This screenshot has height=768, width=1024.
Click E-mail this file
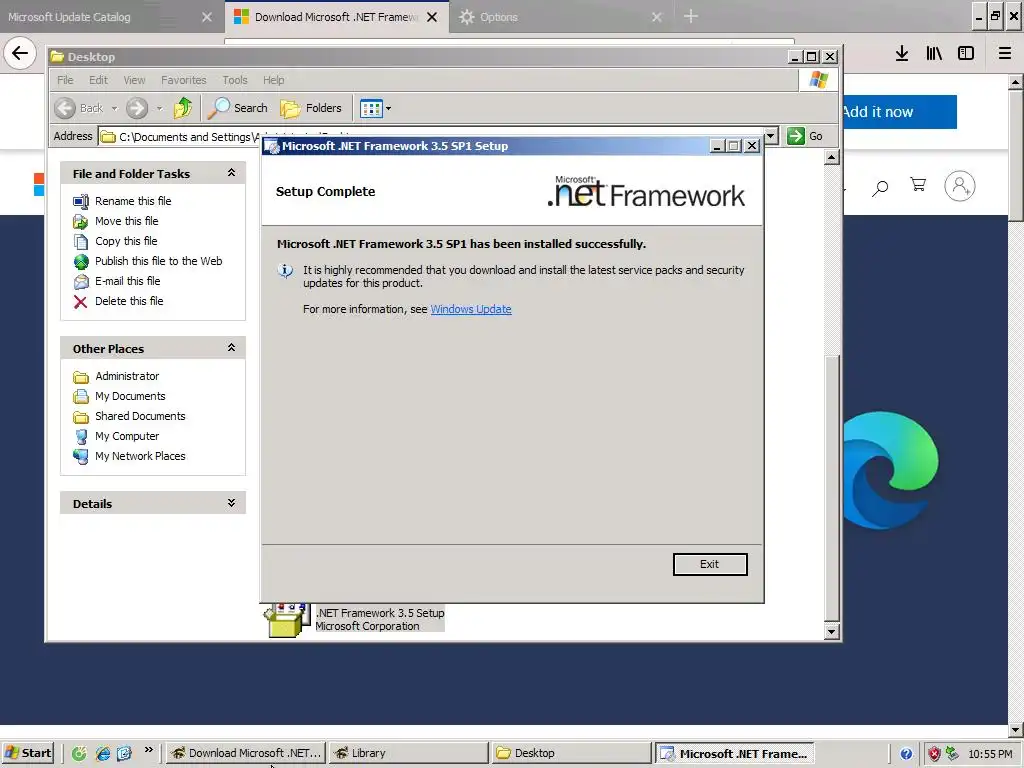(127, 281)
